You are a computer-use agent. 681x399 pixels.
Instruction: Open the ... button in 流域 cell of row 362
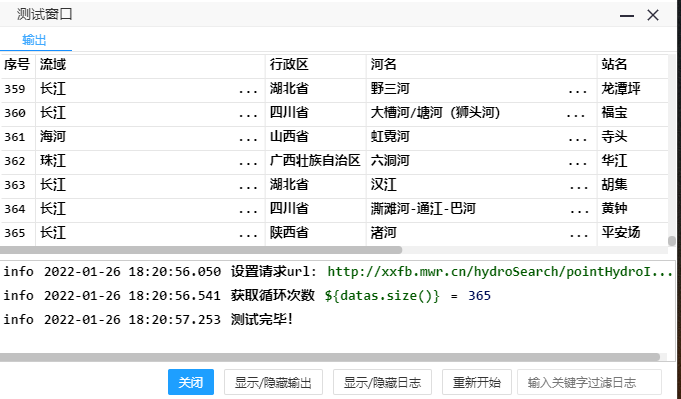(248, 163)
